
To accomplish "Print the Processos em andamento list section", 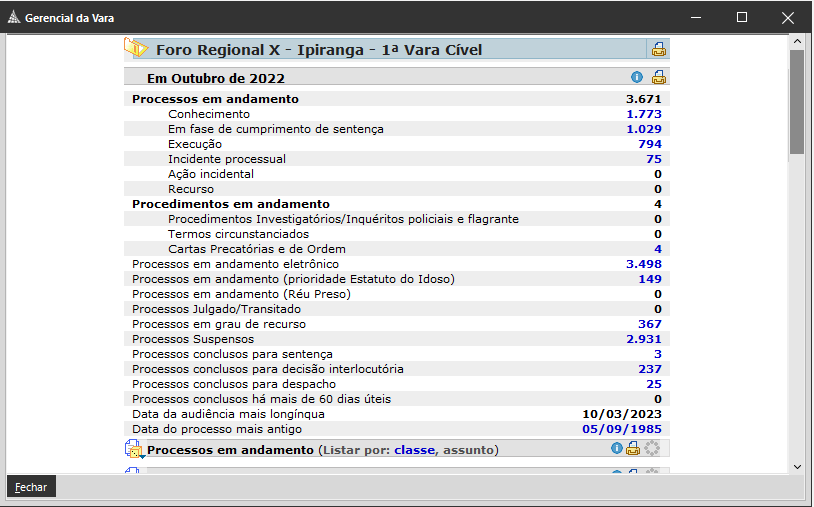I will 633,449.
